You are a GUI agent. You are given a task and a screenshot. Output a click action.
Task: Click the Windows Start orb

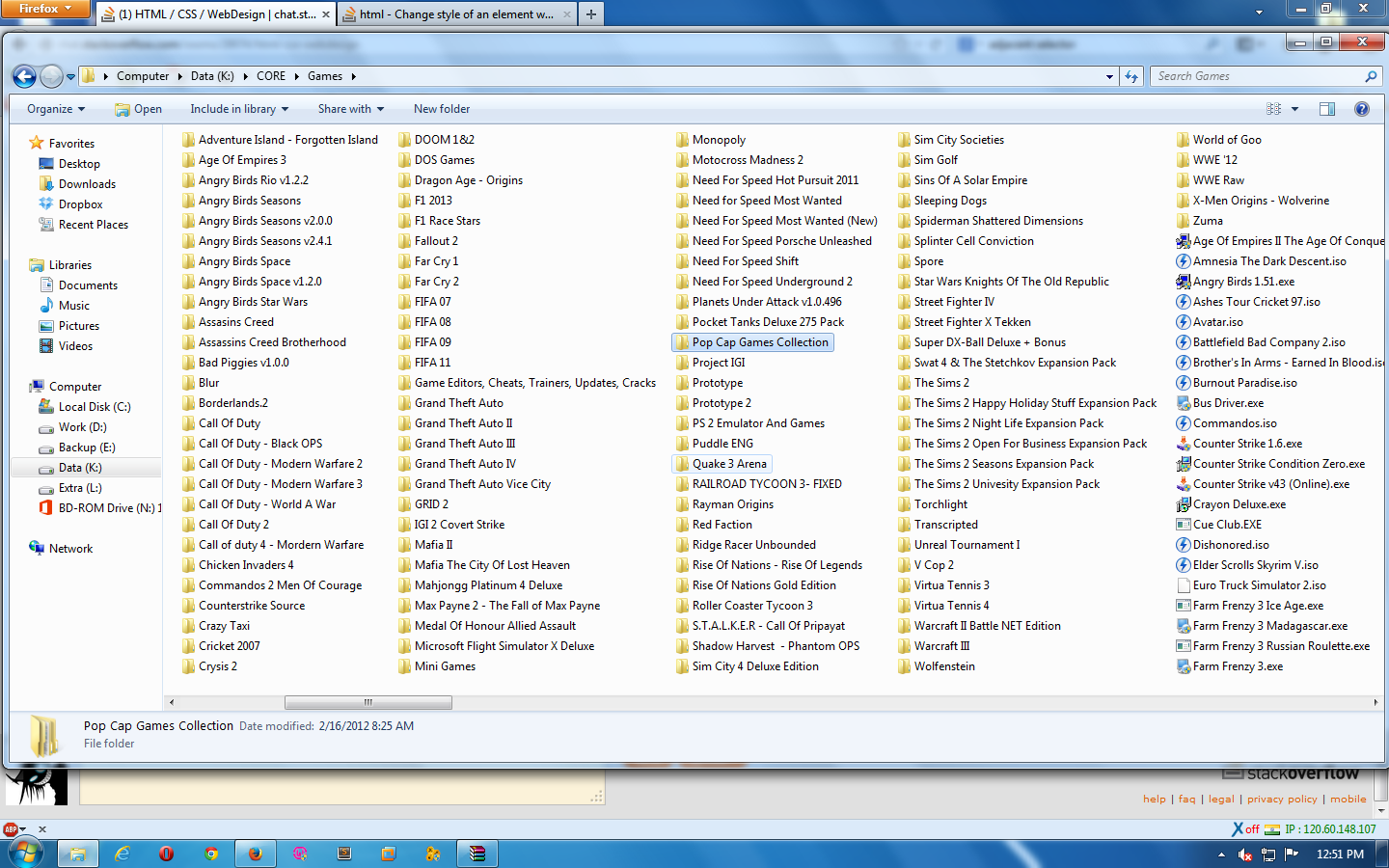click(x=26, y=854)
